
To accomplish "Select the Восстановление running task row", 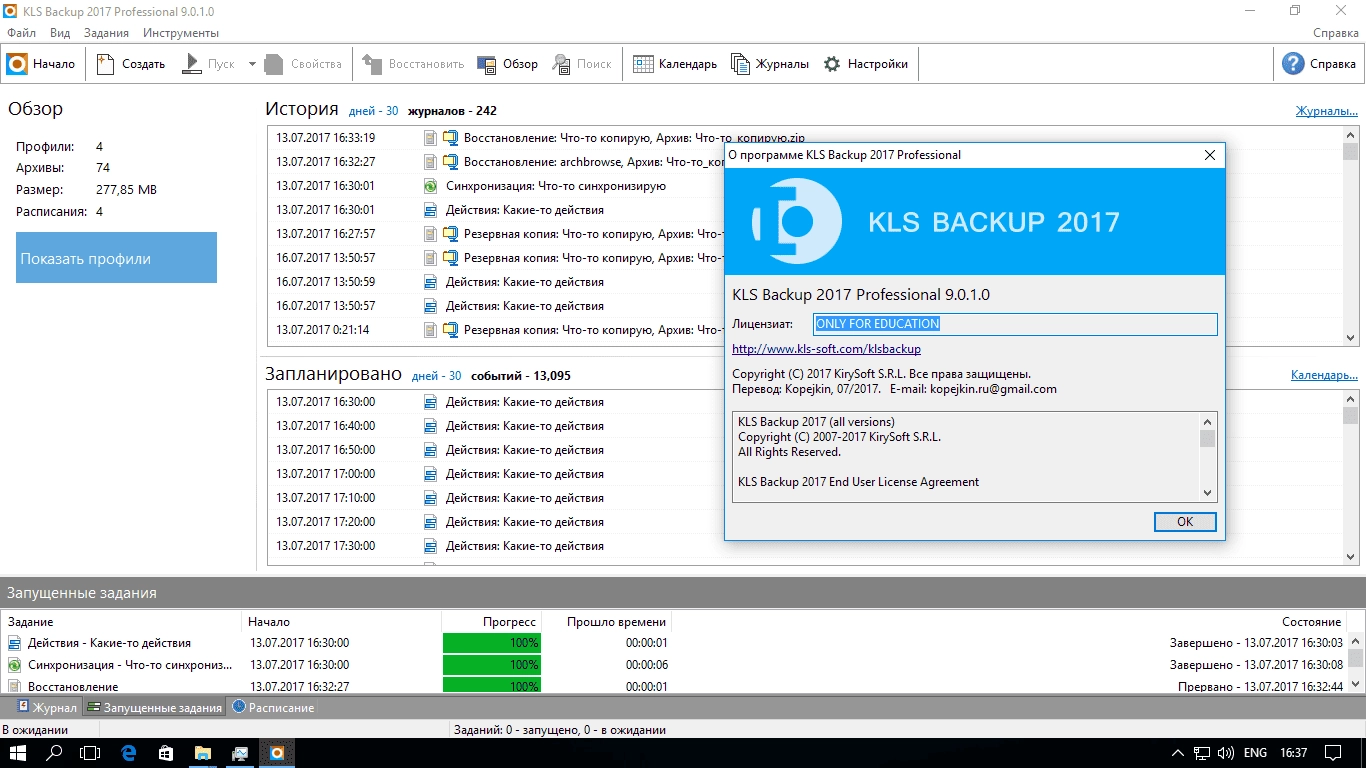I will coord(673,686).
